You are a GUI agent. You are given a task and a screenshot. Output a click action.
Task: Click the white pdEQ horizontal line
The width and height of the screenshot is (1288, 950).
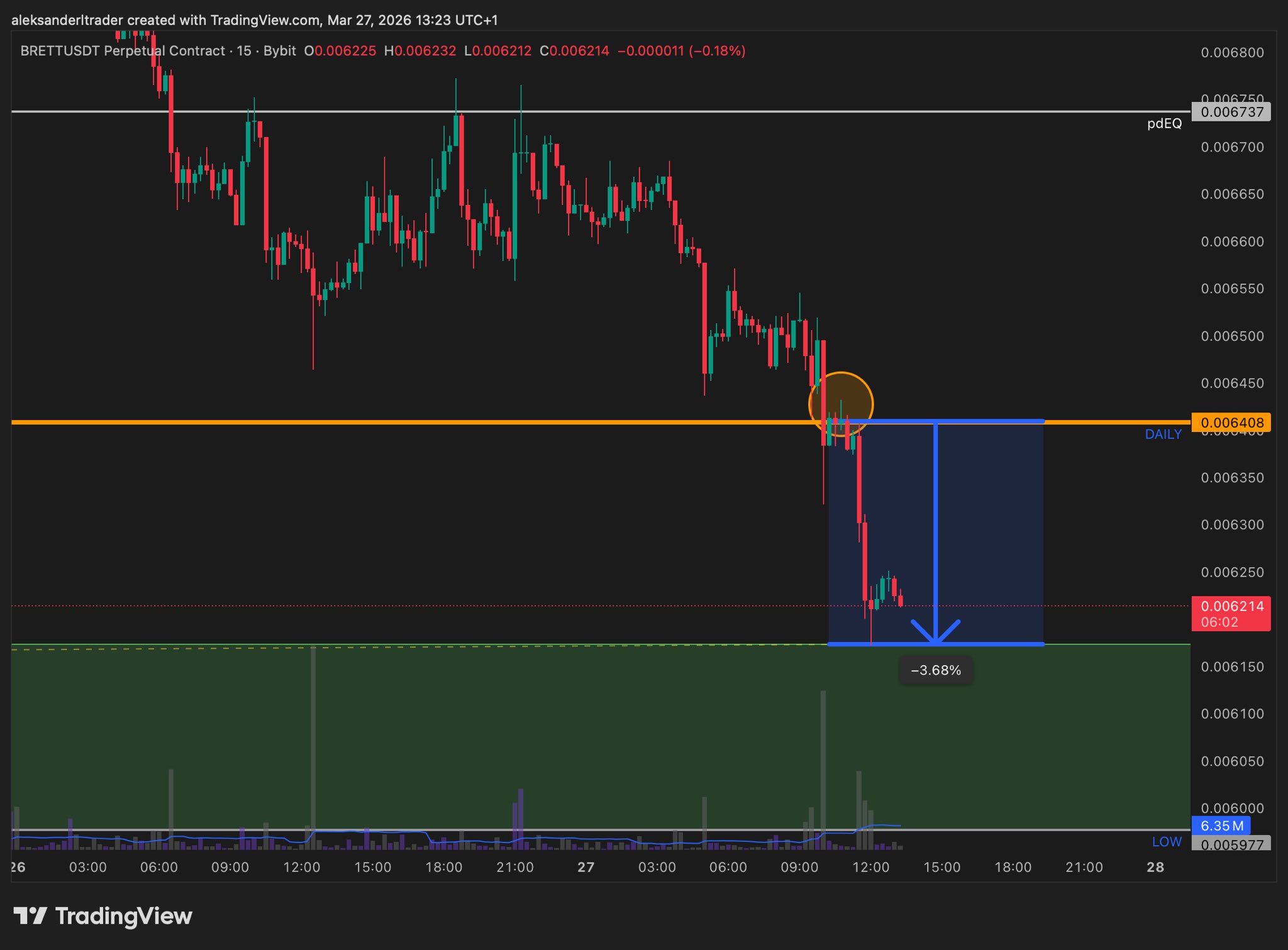tap(629, 112)
